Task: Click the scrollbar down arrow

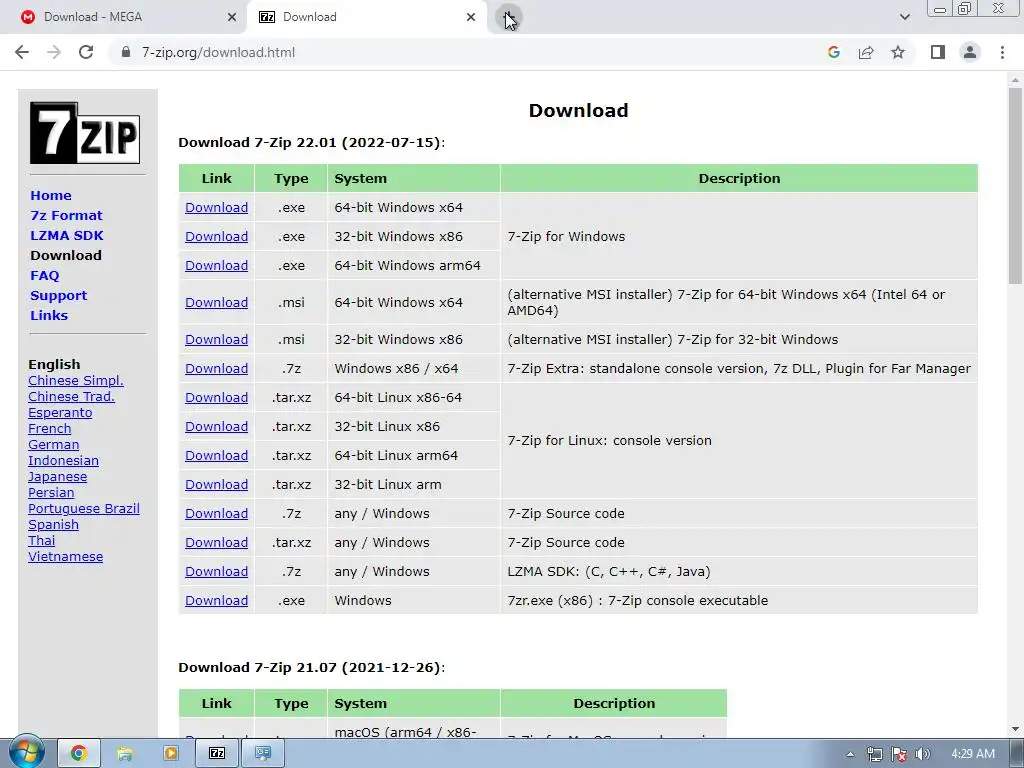Action: coord(1015,729)
